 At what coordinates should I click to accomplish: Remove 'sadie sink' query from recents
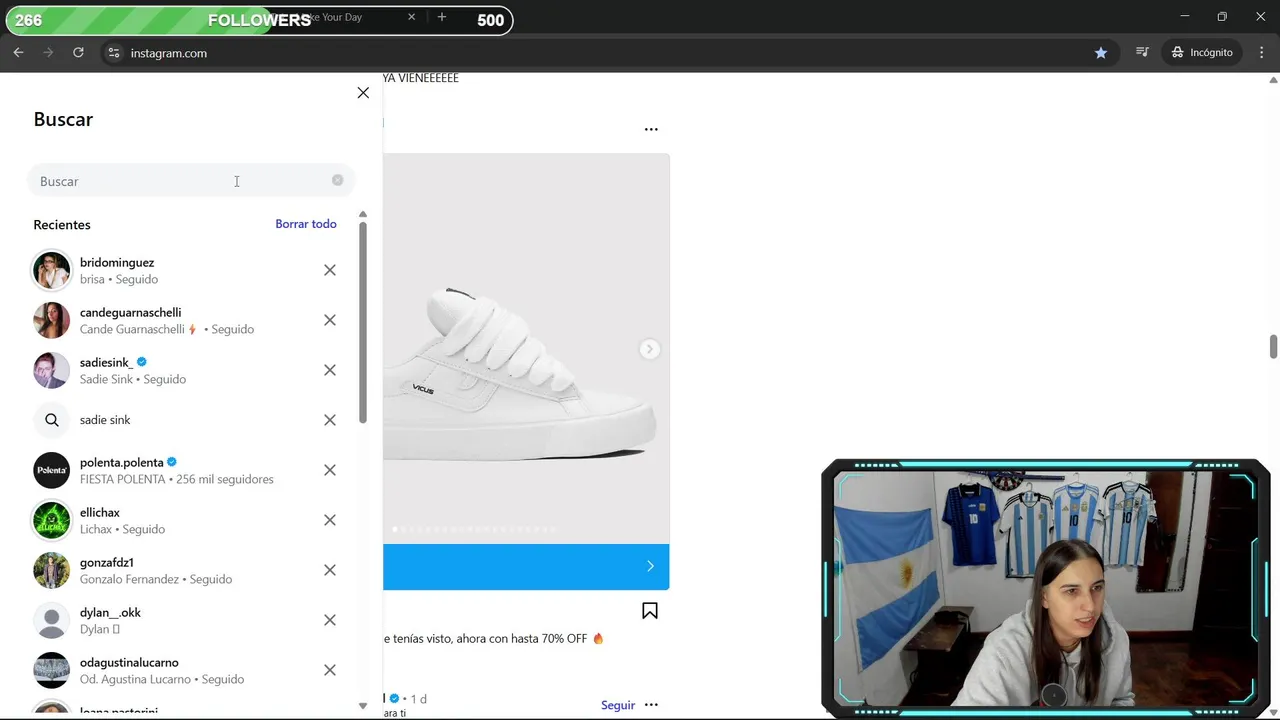coord(330,420)
